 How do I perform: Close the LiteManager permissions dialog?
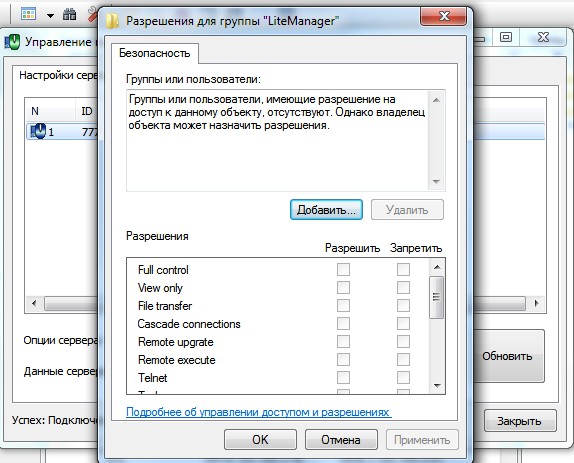click(444, 16)
